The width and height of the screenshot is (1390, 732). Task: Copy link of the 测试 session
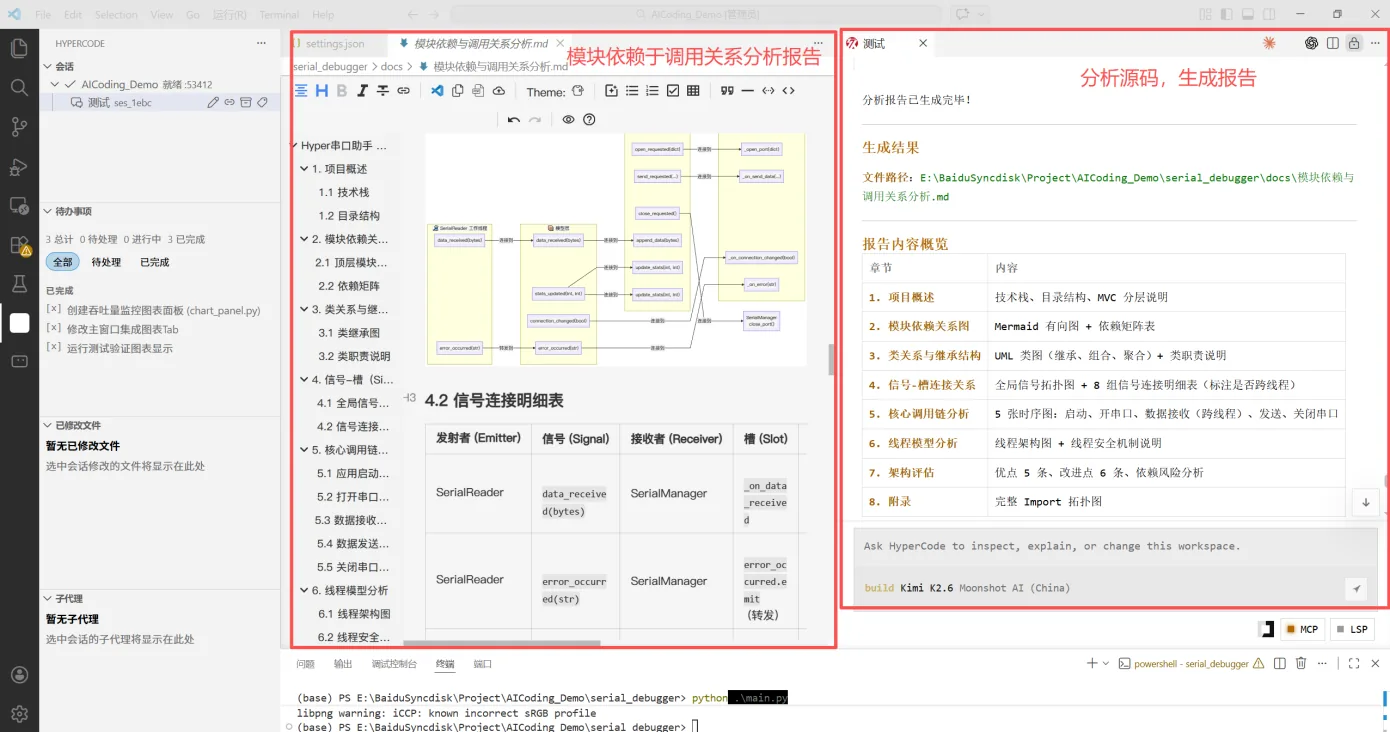coord(229,102)
